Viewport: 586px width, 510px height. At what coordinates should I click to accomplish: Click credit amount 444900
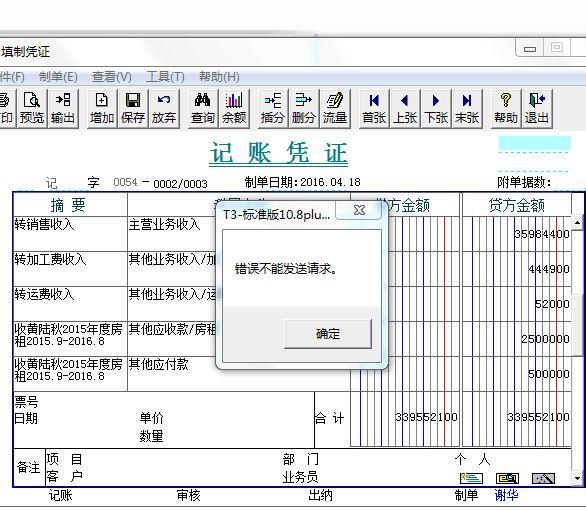coord(549,269)
